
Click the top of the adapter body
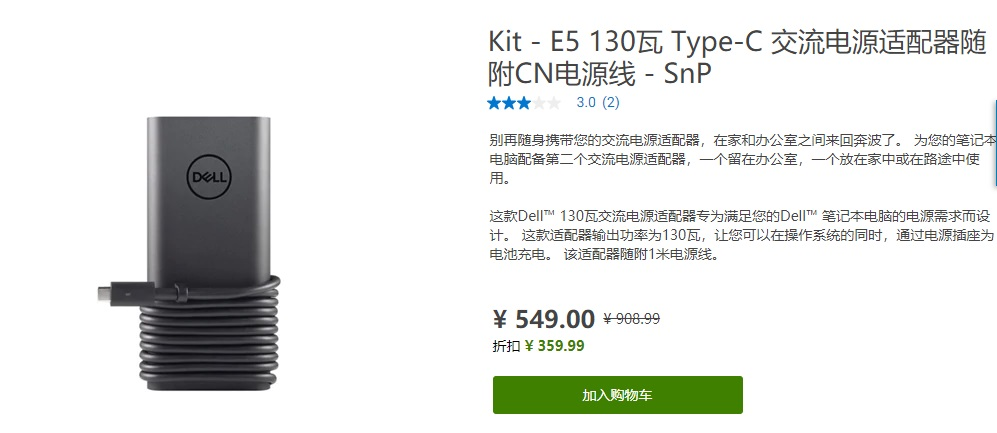pos(208,125)
